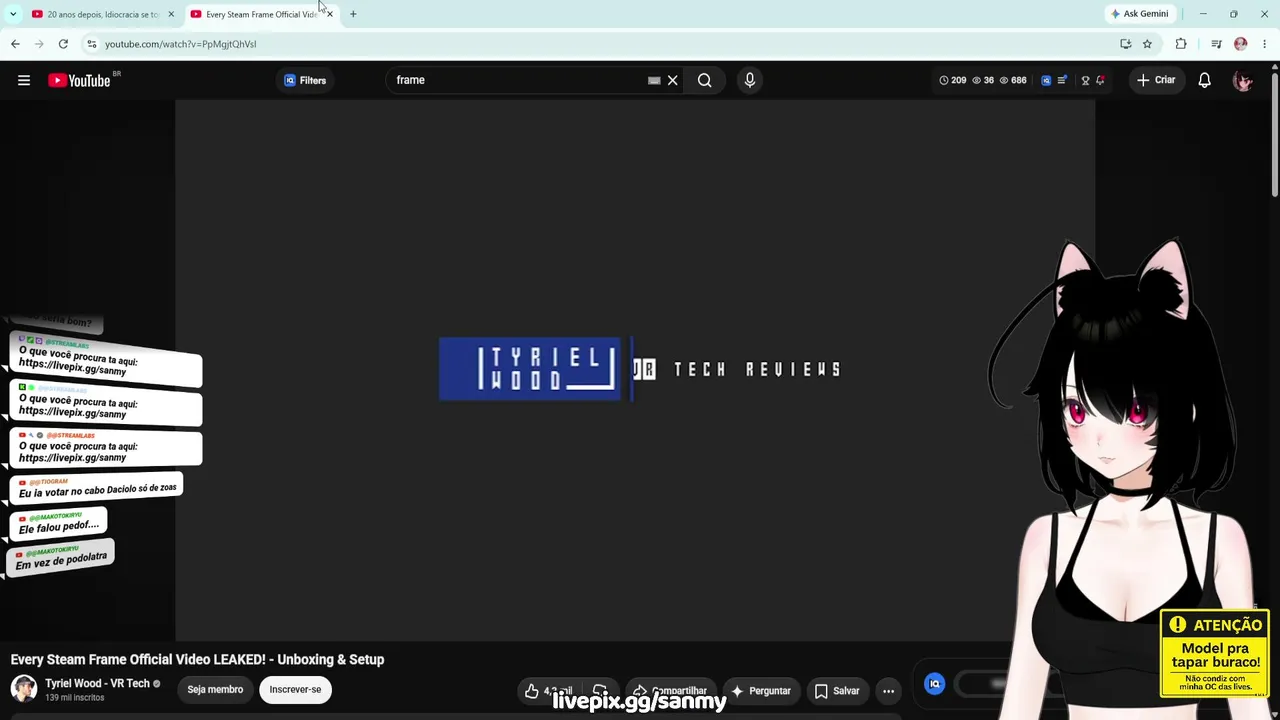
Task: Click the vidIQ eye stat showing 36
Action: click(982, 80)
